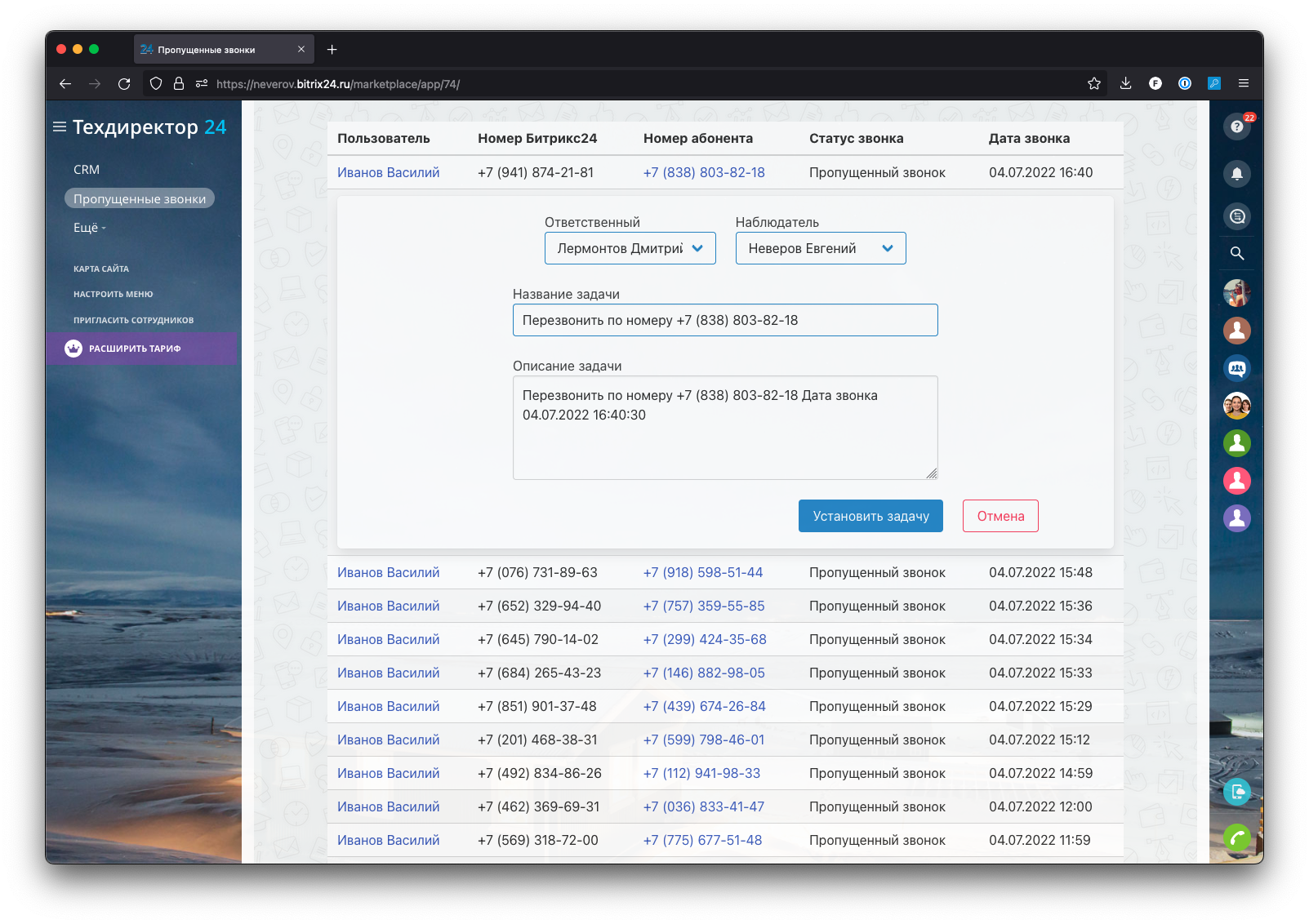Click Расширить тариф in sidebar
Image resolution: width=1309 pixels, height=924 pixels.
coord(135,349)
